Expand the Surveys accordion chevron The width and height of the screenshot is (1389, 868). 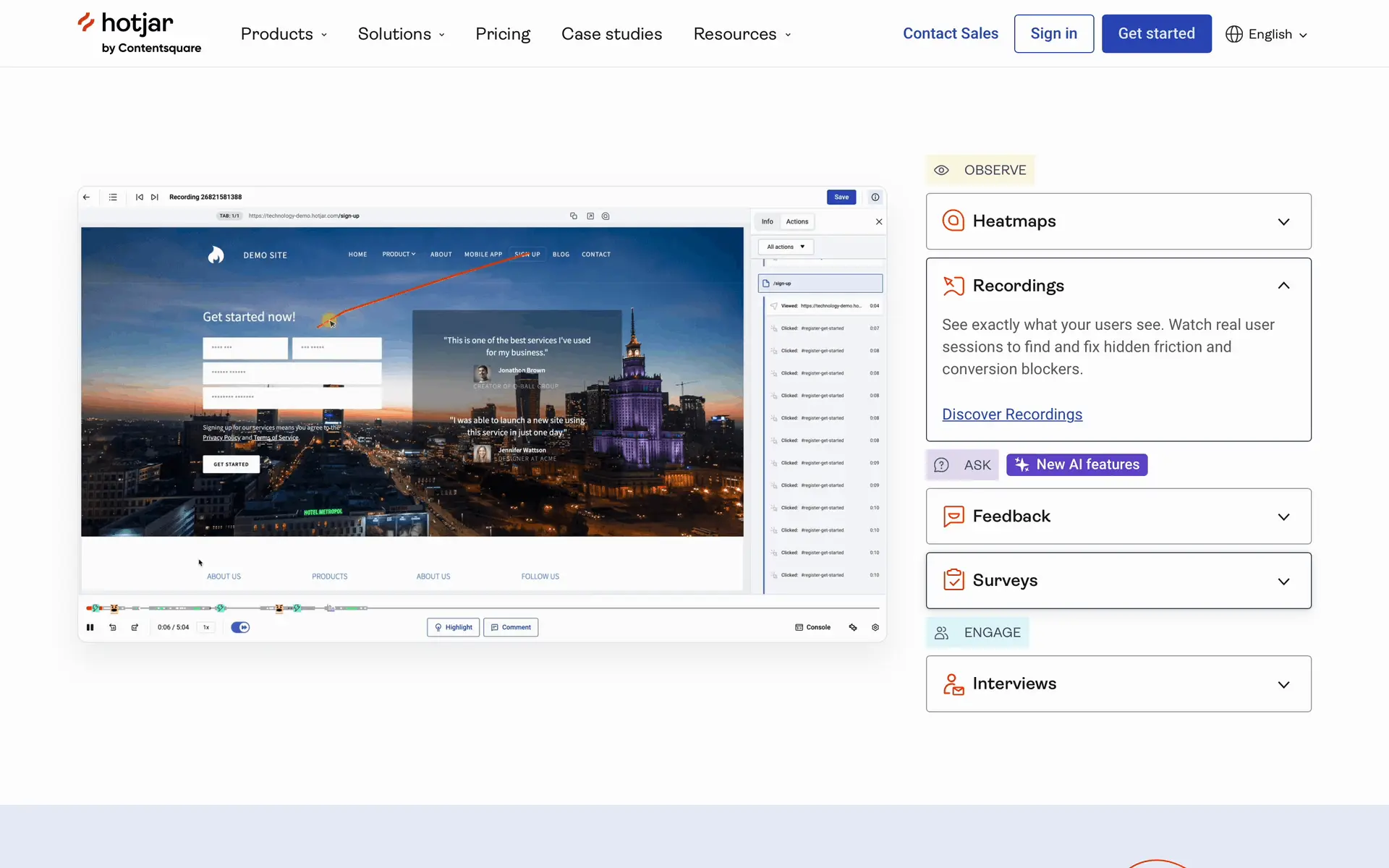1283,581
